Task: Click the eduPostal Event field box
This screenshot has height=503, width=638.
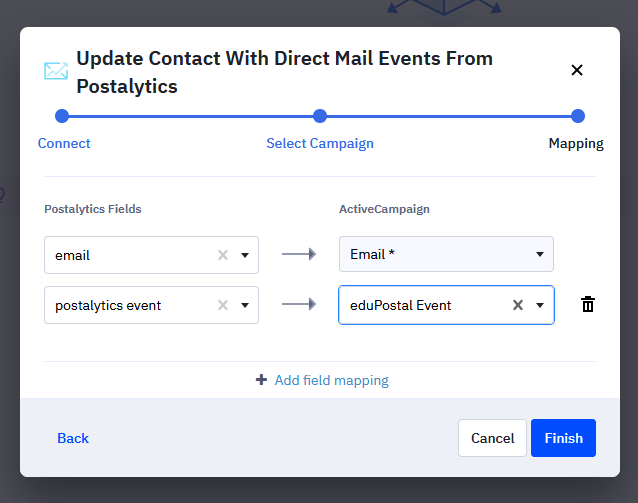Action: pyautogui.click(x=446, y=305)
